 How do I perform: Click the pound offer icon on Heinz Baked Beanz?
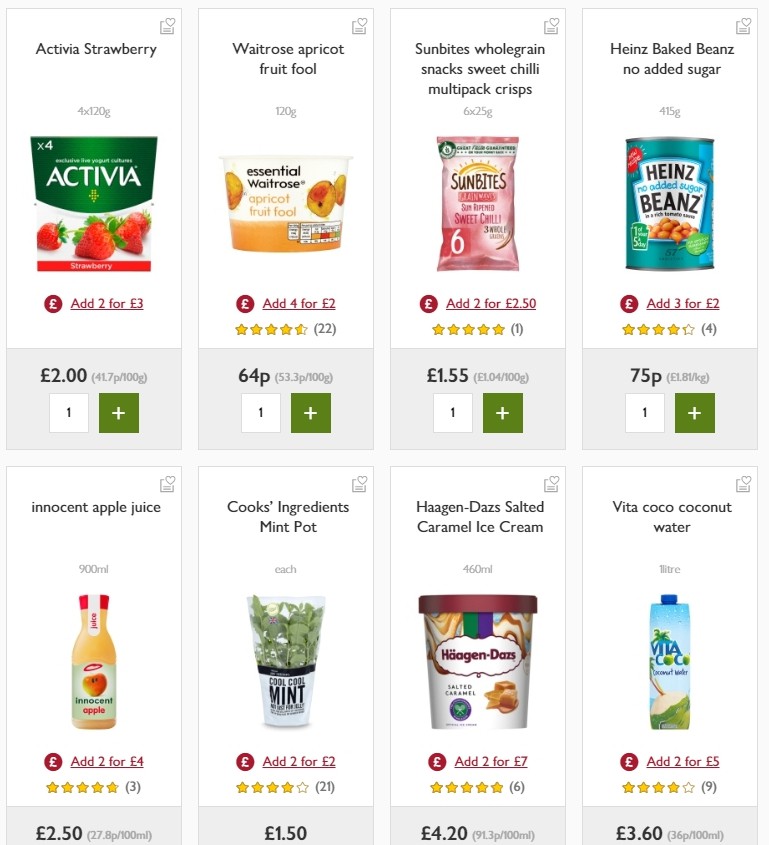point(628,303)
